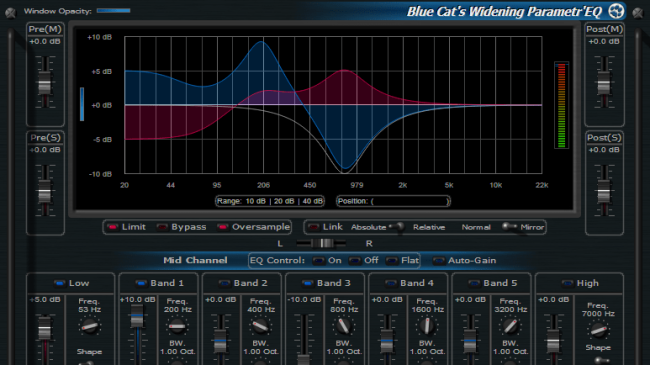650x365 pixels.
Task: Click the Band 1 200 Hz value
Action: pos(177,310)
